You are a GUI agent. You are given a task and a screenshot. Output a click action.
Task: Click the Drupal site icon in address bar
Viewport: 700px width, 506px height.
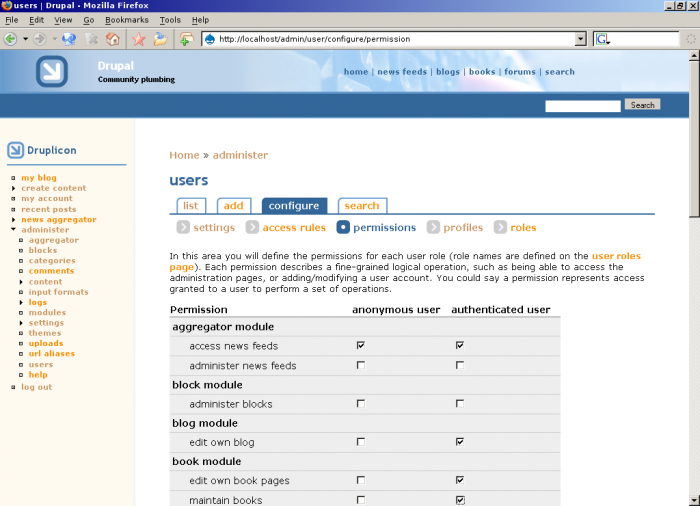209,39
